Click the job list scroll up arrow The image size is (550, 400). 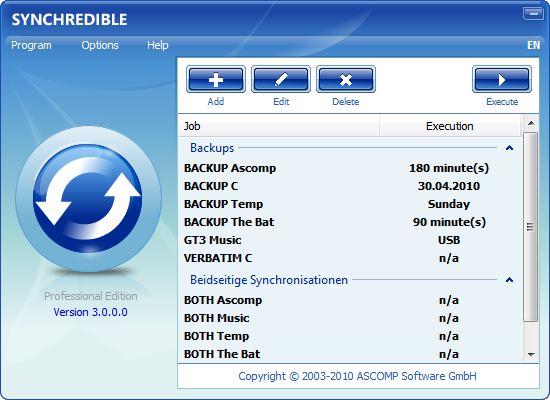point(531,123)
